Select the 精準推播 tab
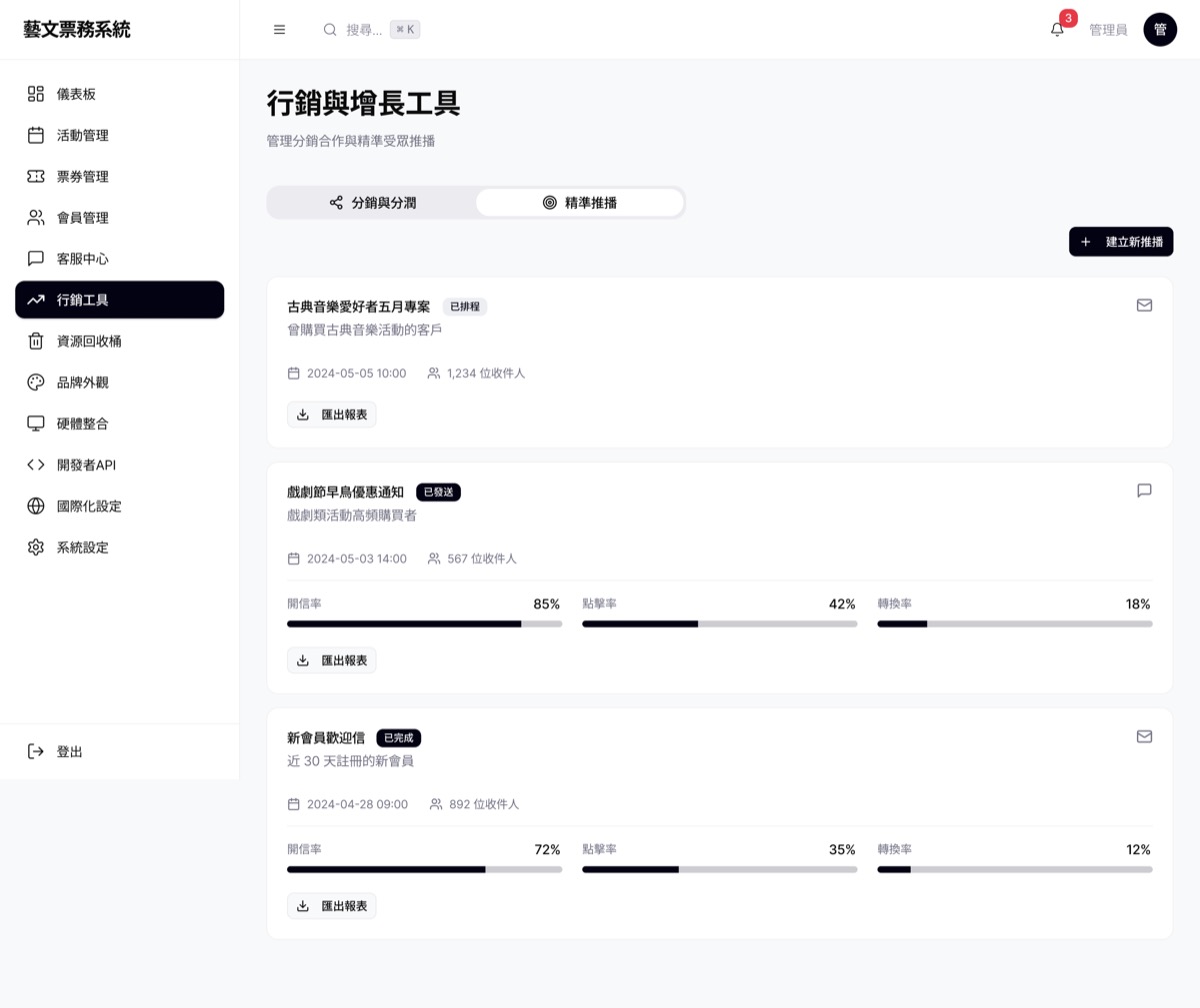 click(x=580, y=202)
